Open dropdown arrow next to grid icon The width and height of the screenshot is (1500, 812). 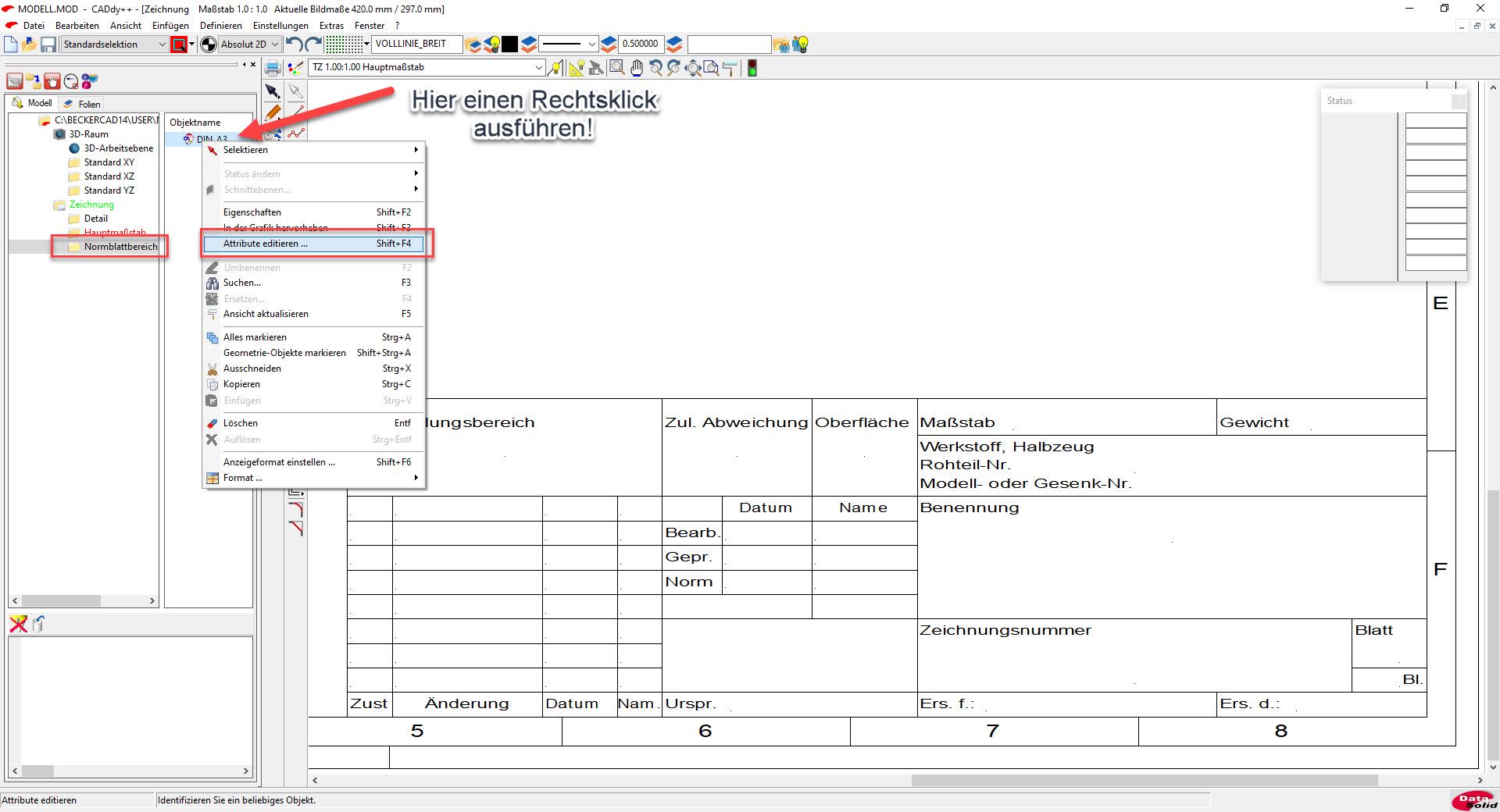tap(366, 45)
